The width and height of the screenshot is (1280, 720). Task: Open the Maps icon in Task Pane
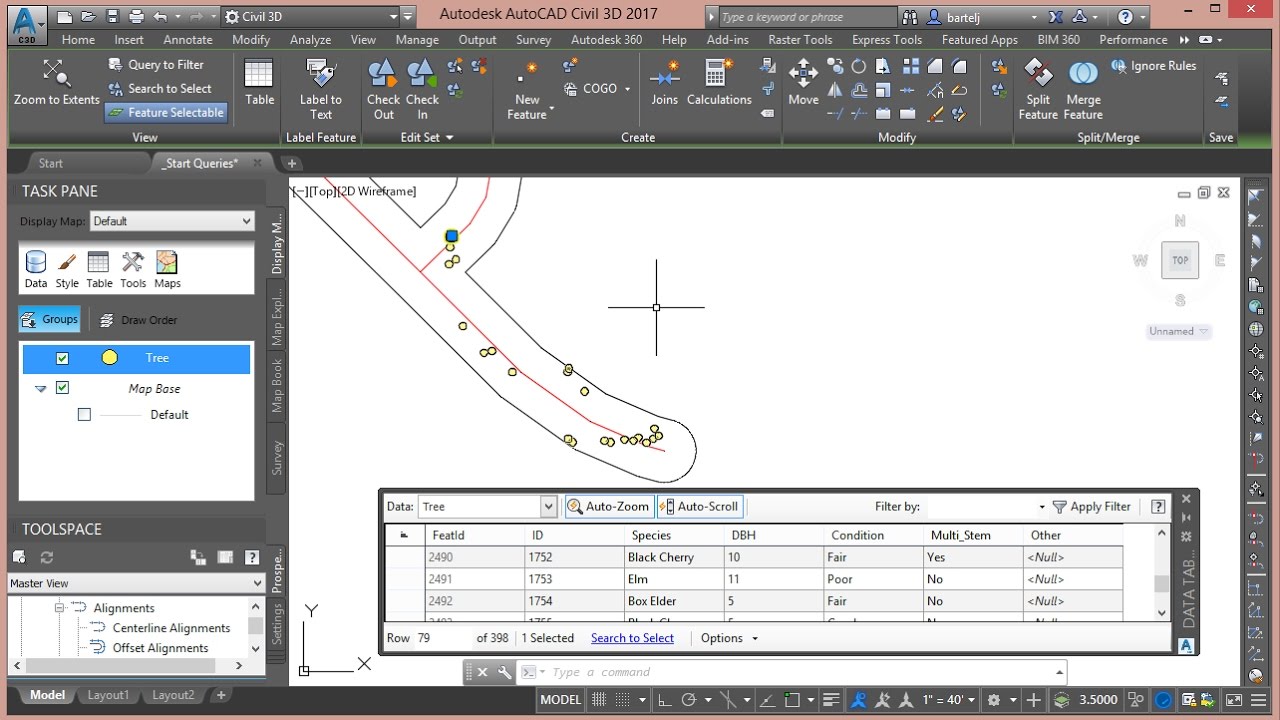pyautogui.click(x=167, y=270)
